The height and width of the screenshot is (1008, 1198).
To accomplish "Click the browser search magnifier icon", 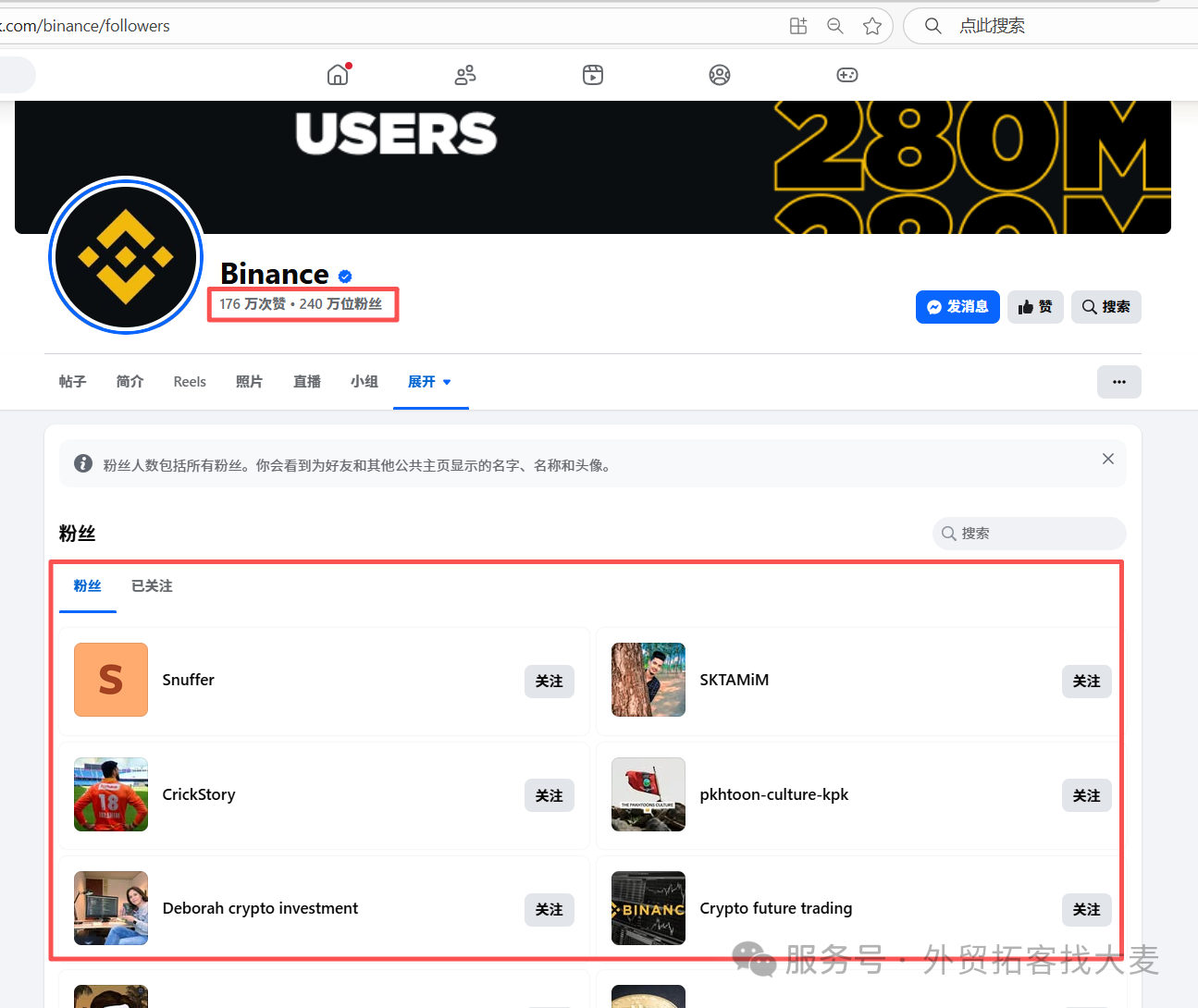I will click(933, 26).
